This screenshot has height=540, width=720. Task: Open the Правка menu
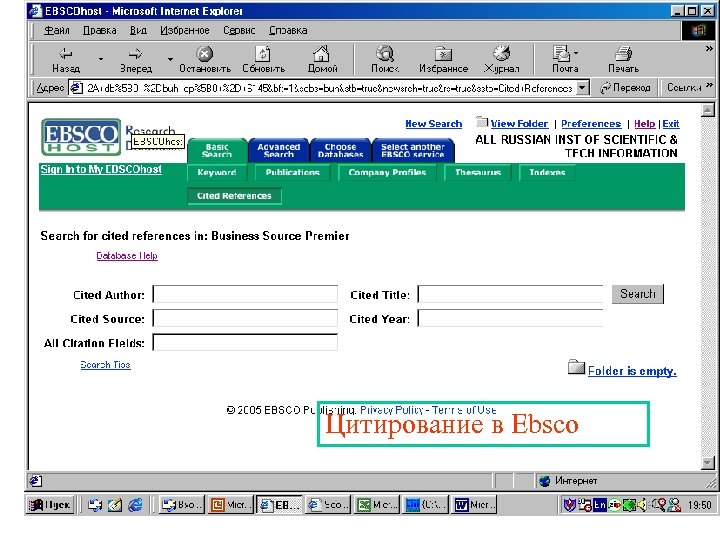coord(100,30)
